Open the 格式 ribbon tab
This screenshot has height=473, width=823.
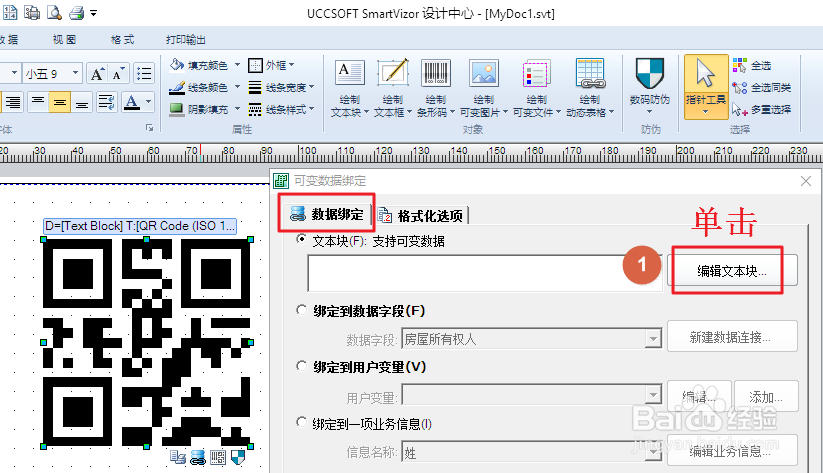[x=122, y=39]
